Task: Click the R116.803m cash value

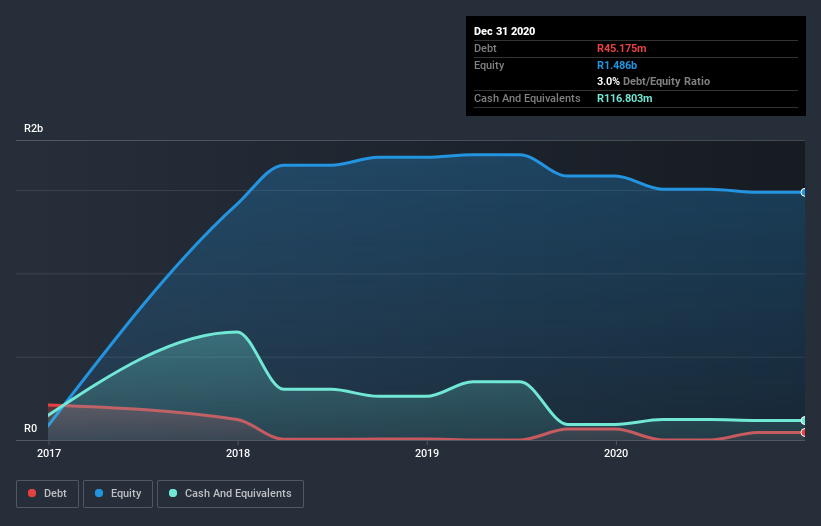Action: click(x=625, y=98)
